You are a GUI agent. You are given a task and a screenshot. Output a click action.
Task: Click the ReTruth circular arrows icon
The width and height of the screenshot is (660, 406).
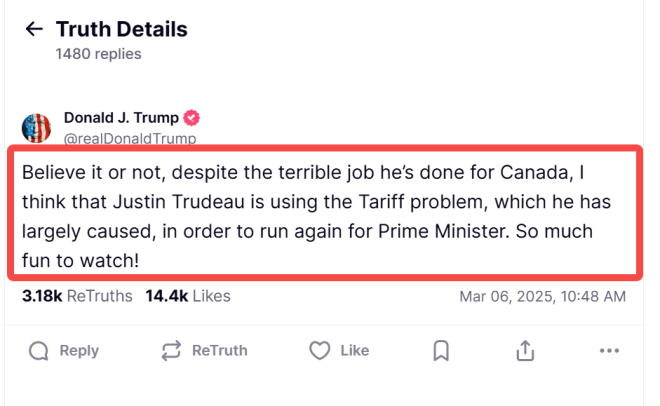[171, 350]
